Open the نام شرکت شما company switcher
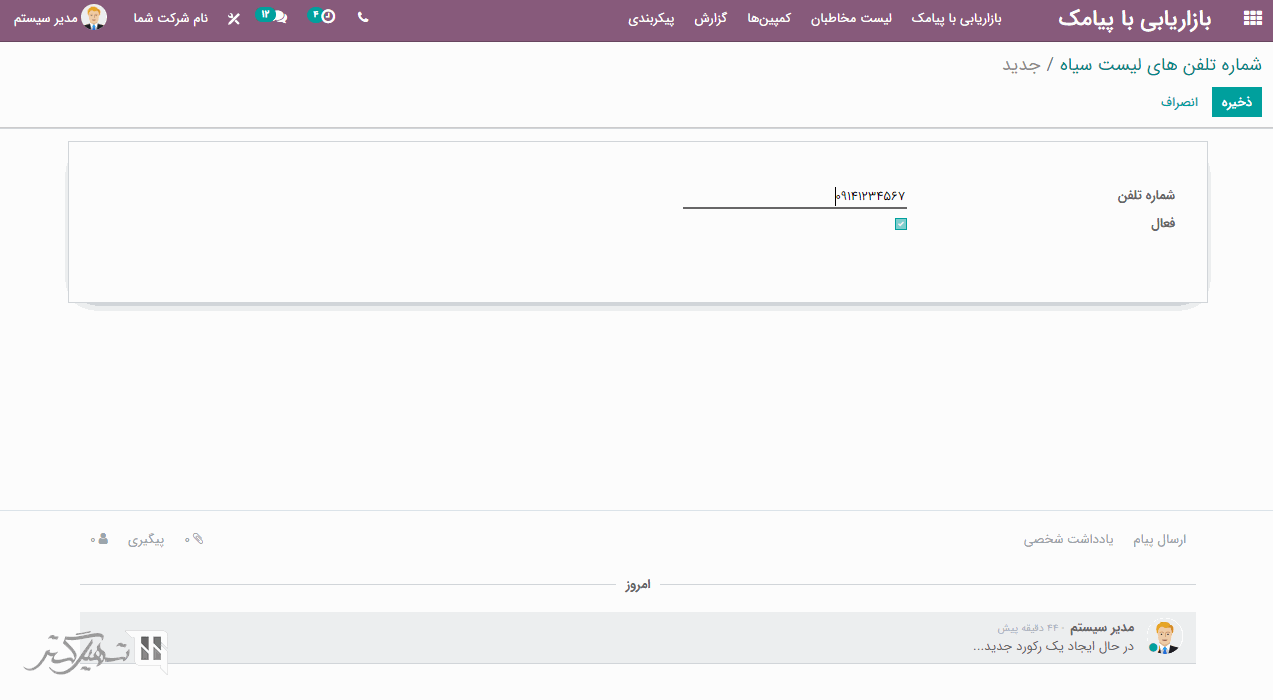Image resolution: width=1273 pixels, height=700 pixels. tap(171, 19)
